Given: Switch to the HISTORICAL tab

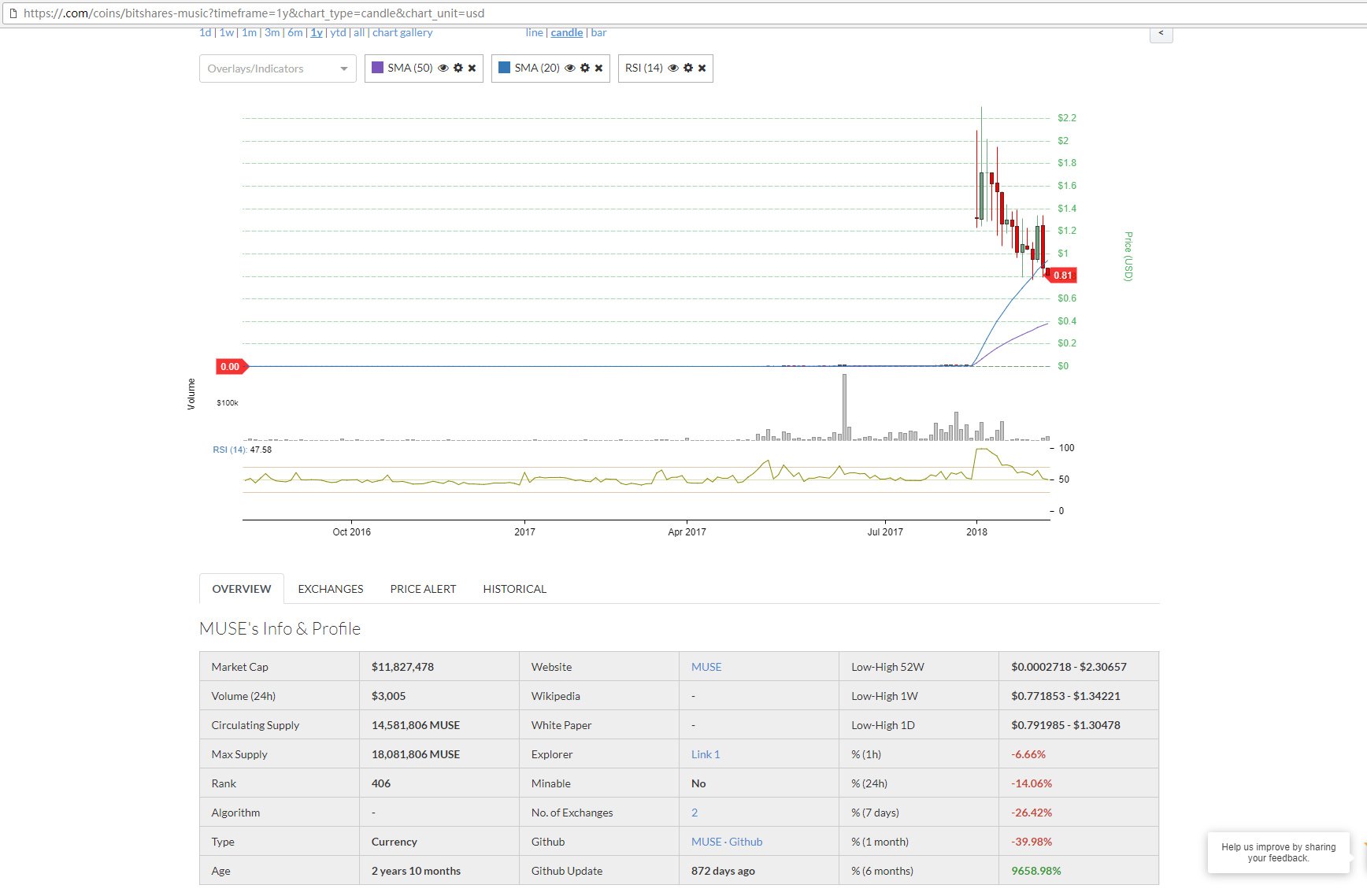Looking at the screenshot, I should click(x=515, y=589).
